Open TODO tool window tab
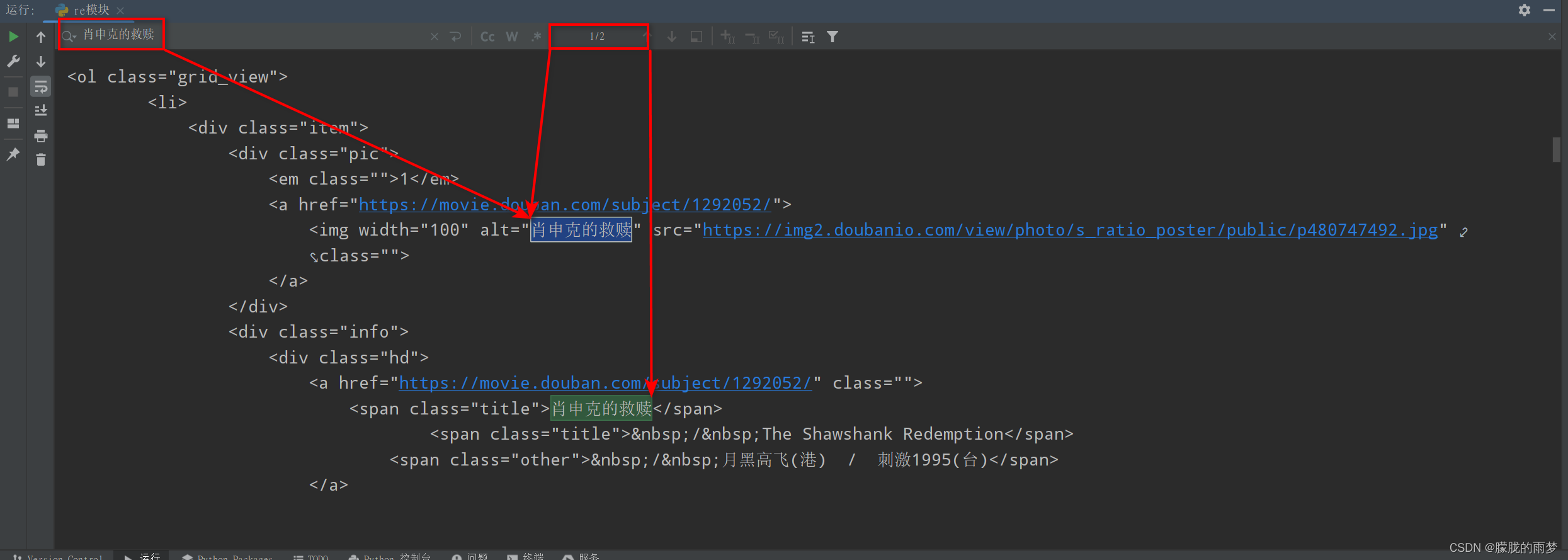 [312, 556]
